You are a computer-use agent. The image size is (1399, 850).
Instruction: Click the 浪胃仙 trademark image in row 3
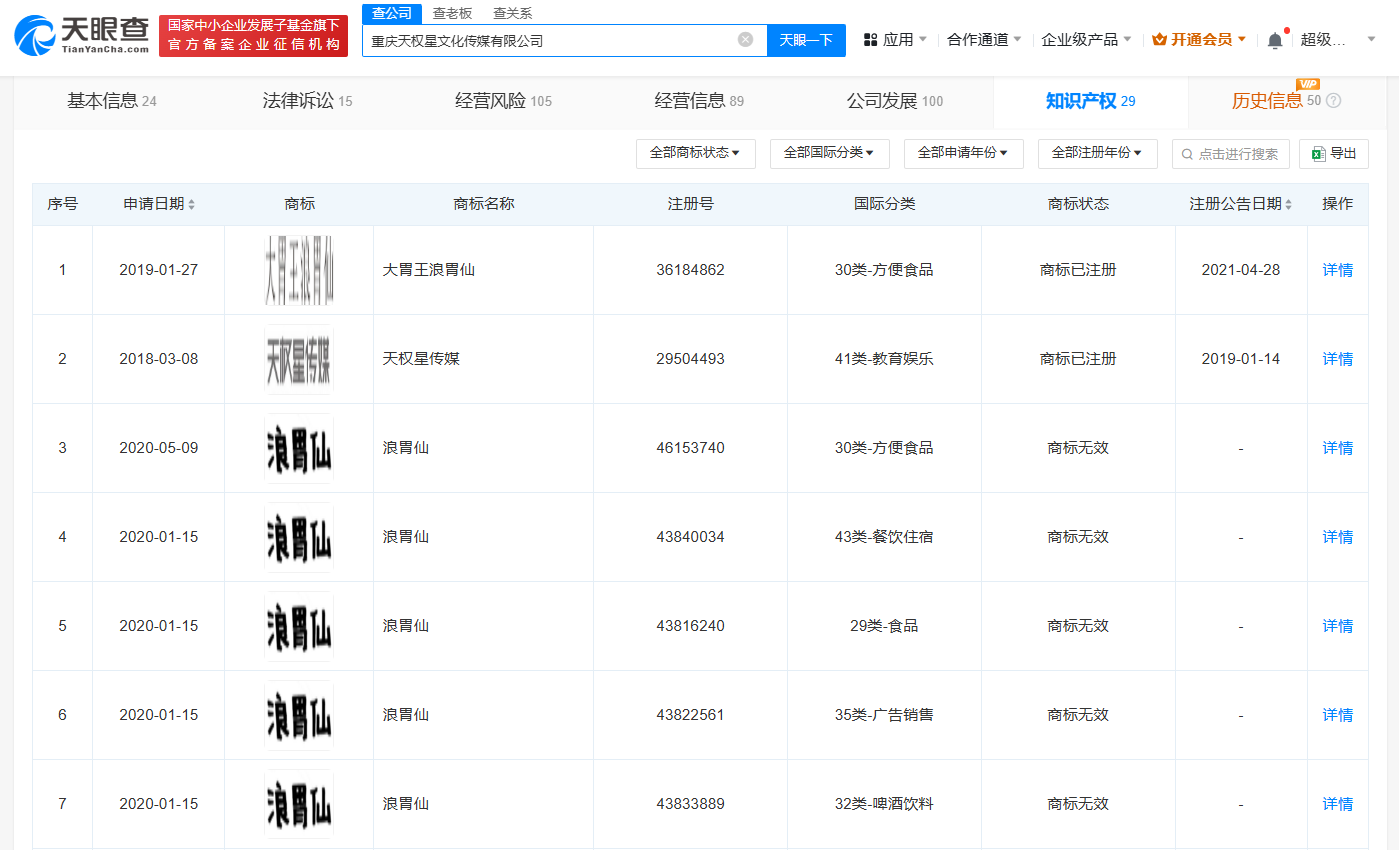click(x=299, y=448)
